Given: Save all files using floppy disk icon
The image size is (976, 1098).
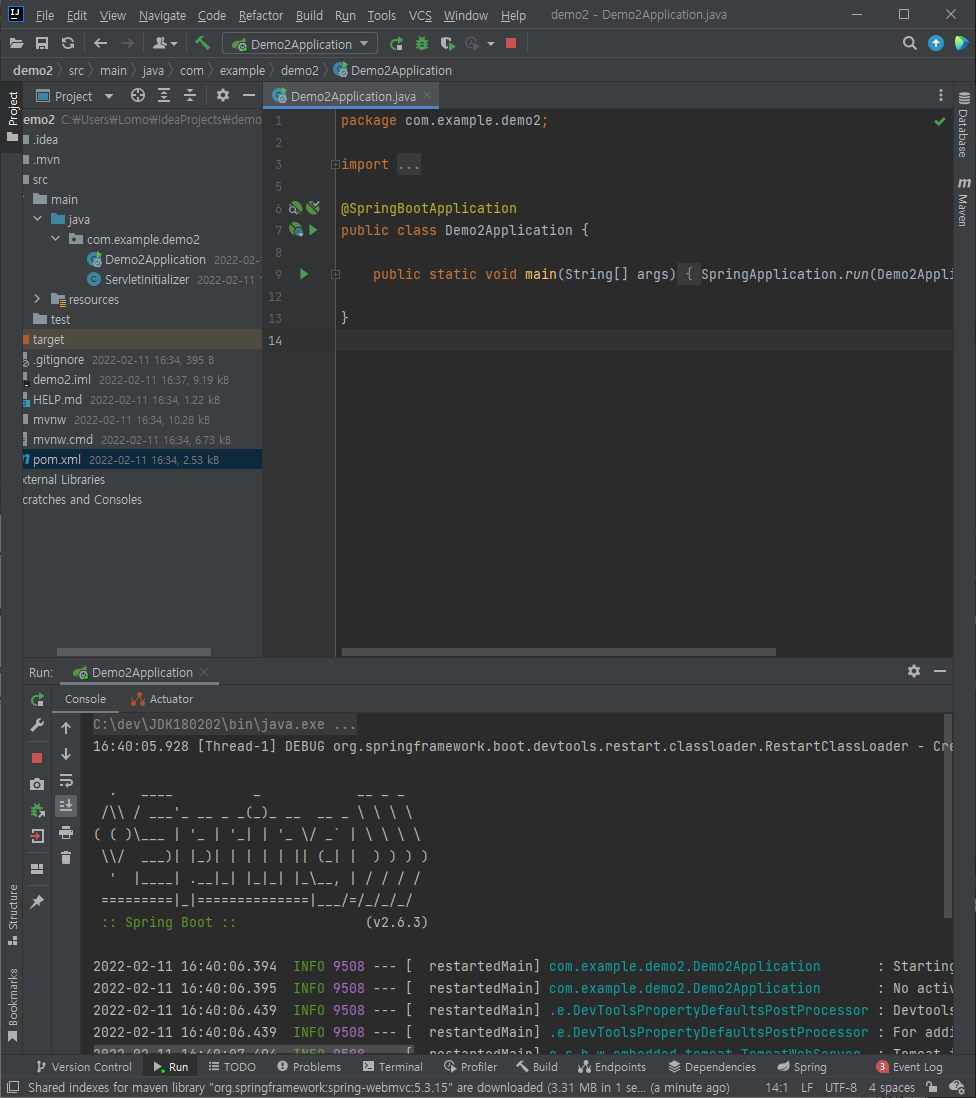Looking at the screenshot, I should pos(42,43).
